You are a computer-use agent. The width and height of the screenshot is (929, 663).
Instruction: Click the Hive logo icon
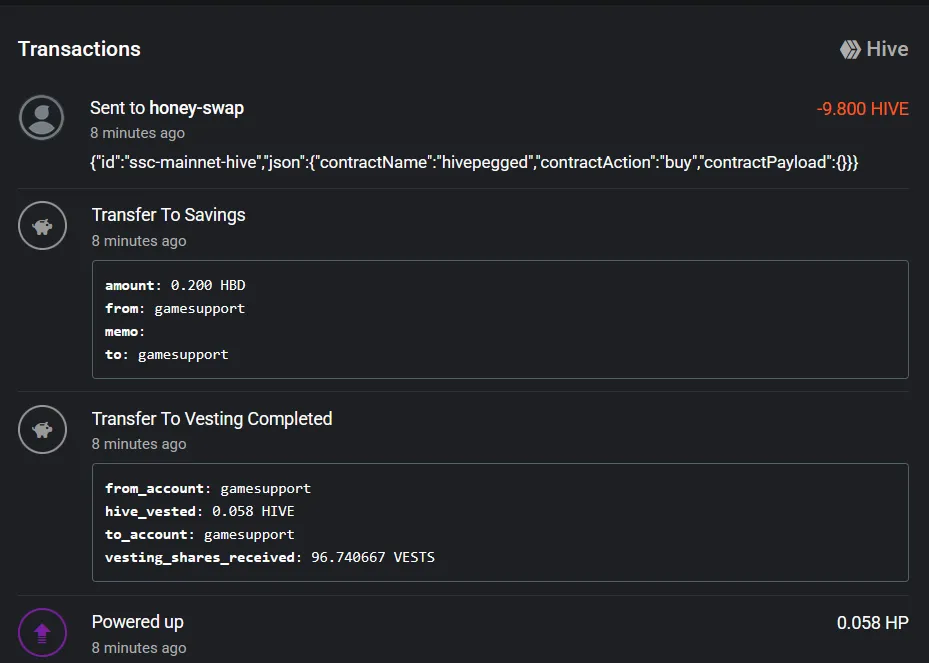(850, 49)
